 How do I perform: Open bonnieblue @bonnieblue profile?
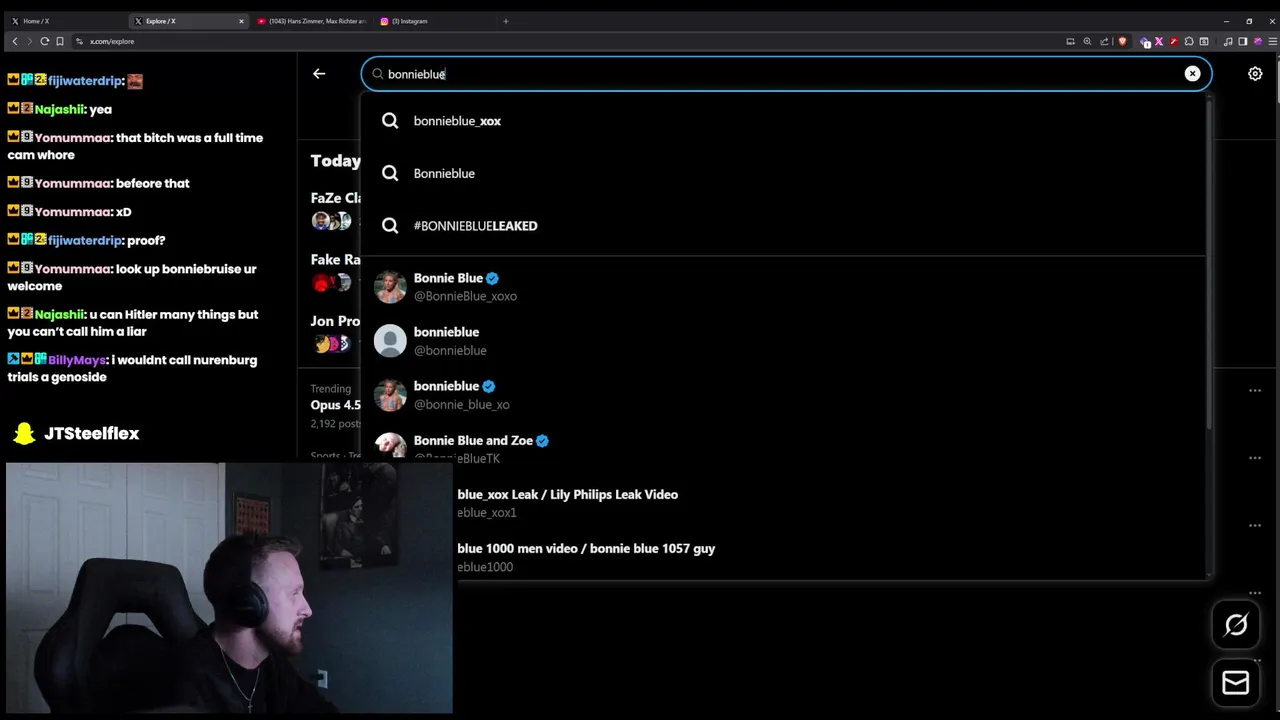click(x=783, y=341)
